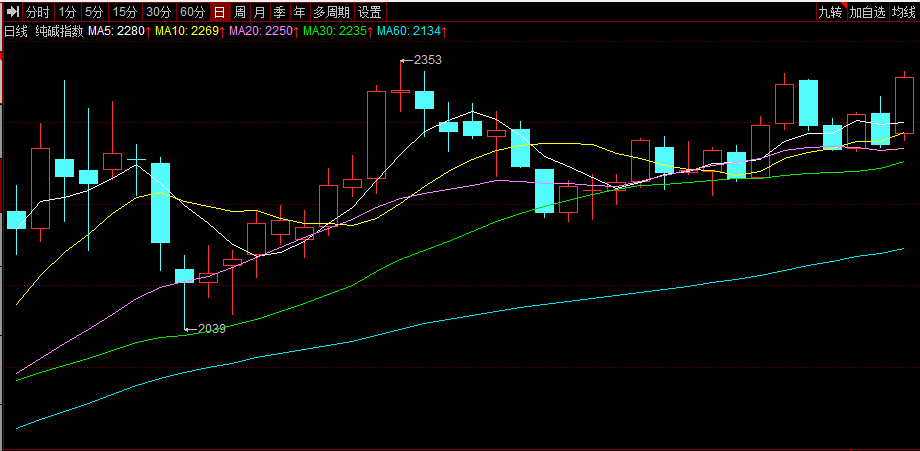Click the 日线 label
This screenshot has width=920, height=451.
[16, 32]
